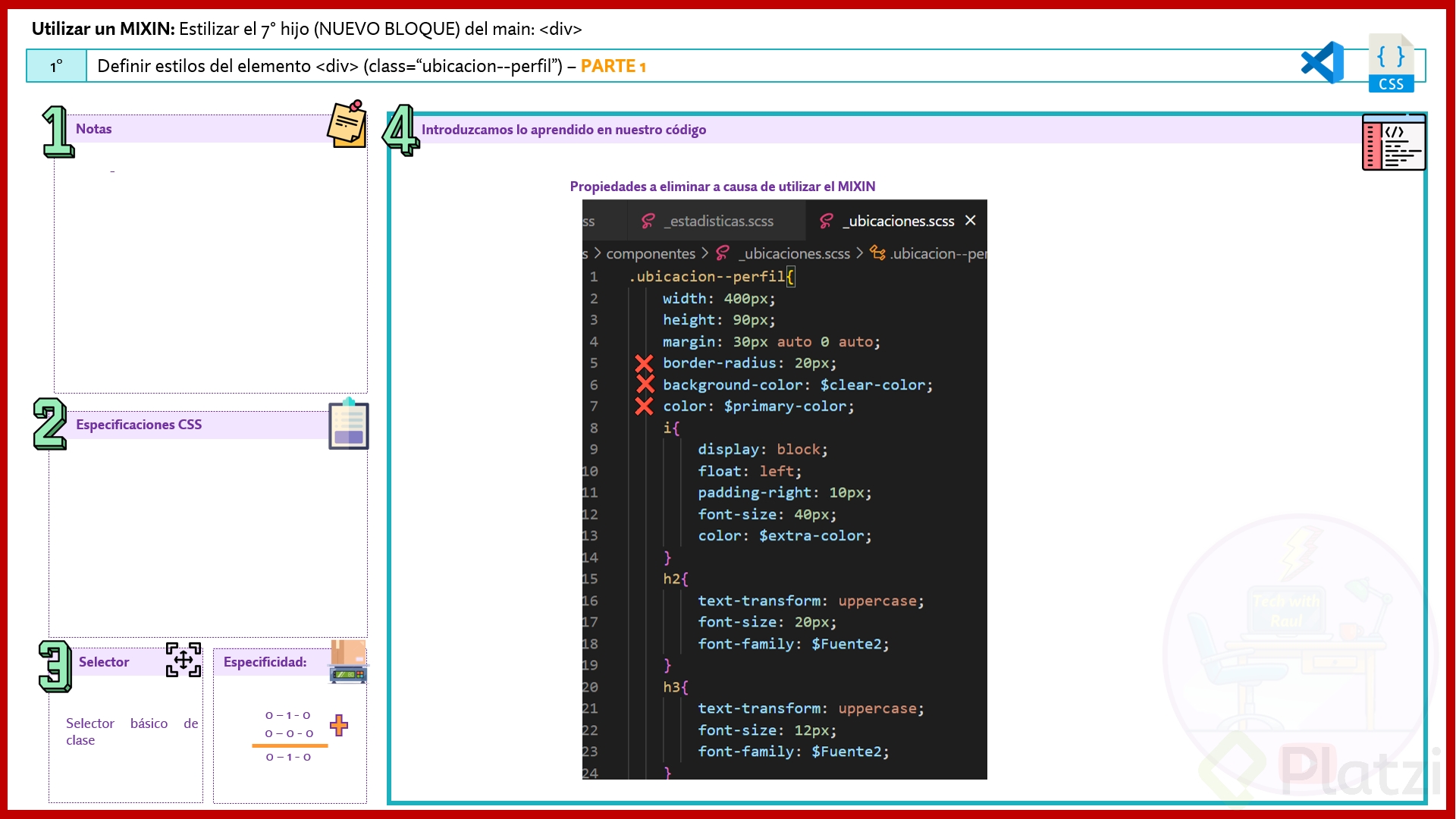Close the _ubicaciones.scss tab
Viewport: 1456px width, 819px height.
pyautogui.click(x=971, y=220)
